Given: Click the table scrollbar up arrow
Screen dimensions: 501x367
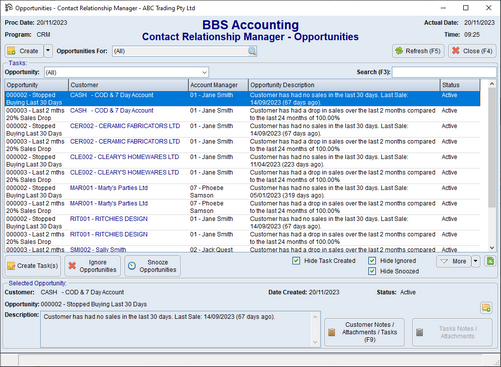Looking at the screenshot, I should click(492, 84).
